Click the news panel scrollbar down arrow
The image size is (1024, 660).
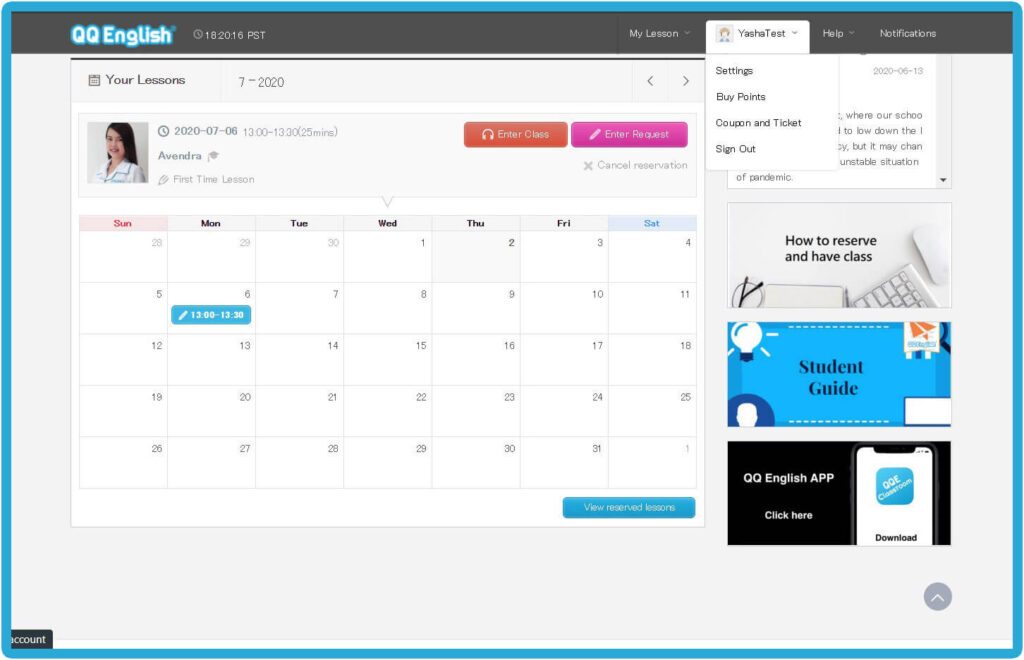[x=943, y=180]
